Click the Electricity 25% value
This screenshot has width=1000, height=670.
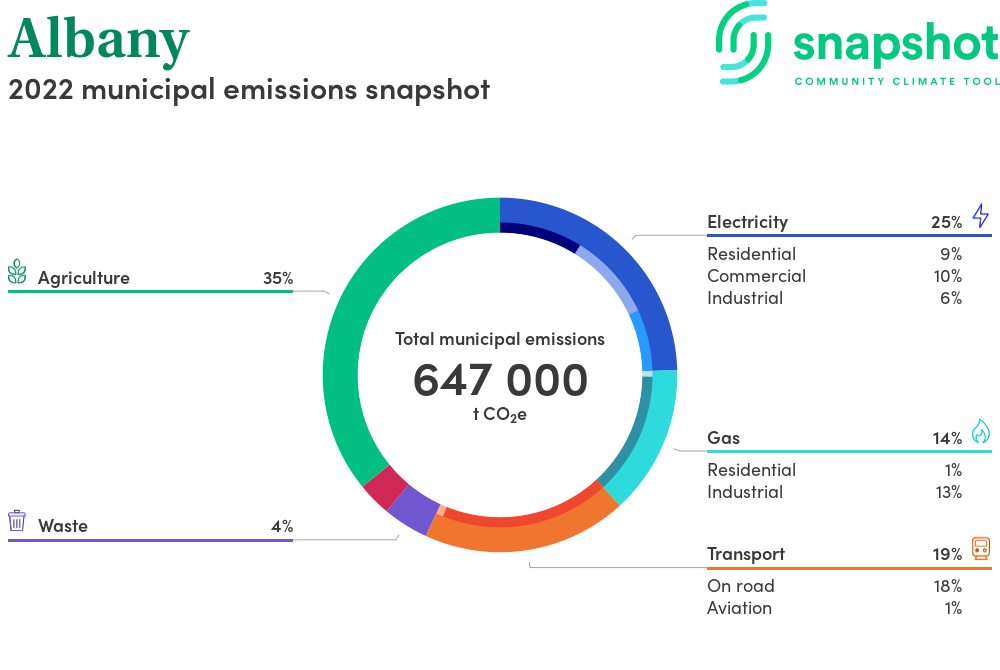pyautogui.click(x=946, y=222)
